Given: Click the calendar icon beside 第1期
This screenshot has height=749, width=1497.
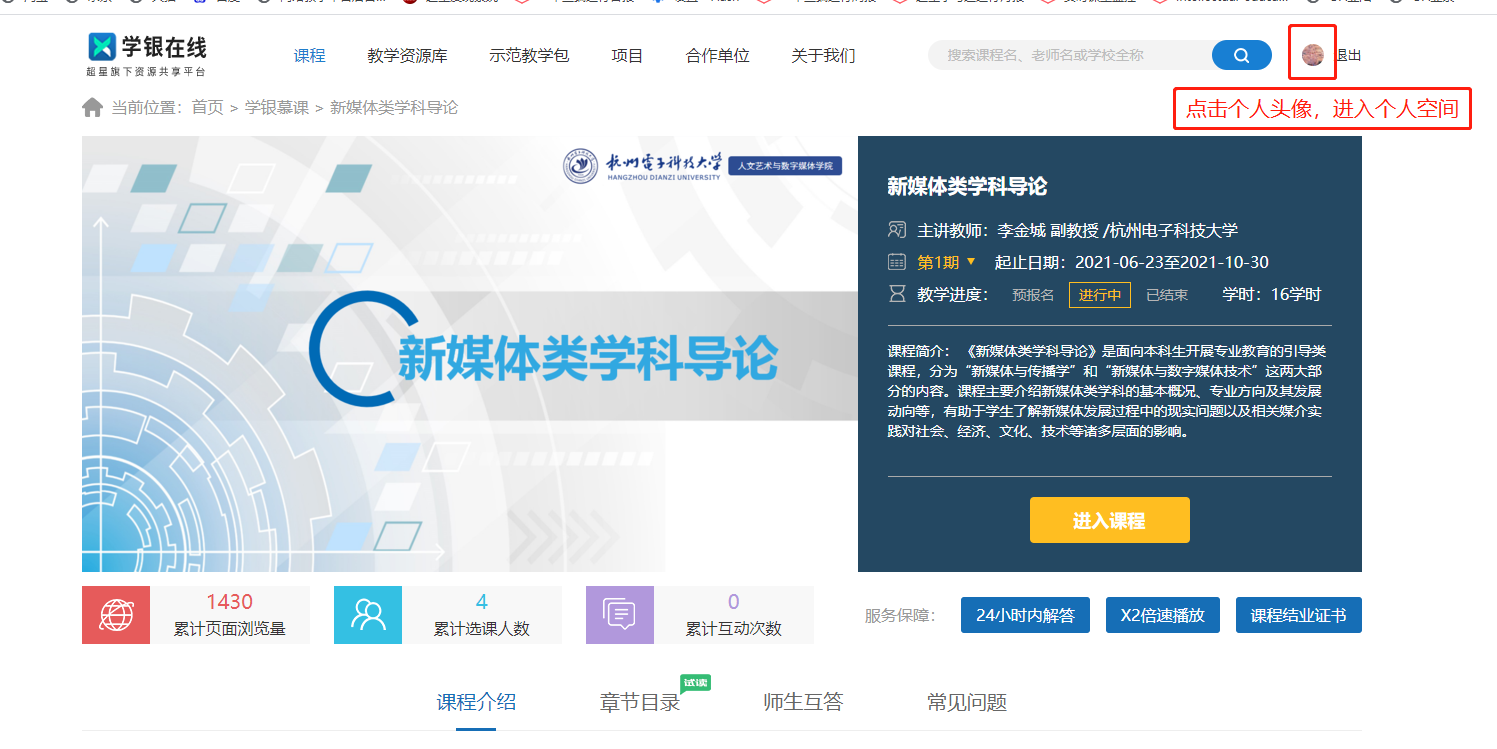Looking at the screenshot, I should [897, 262].
